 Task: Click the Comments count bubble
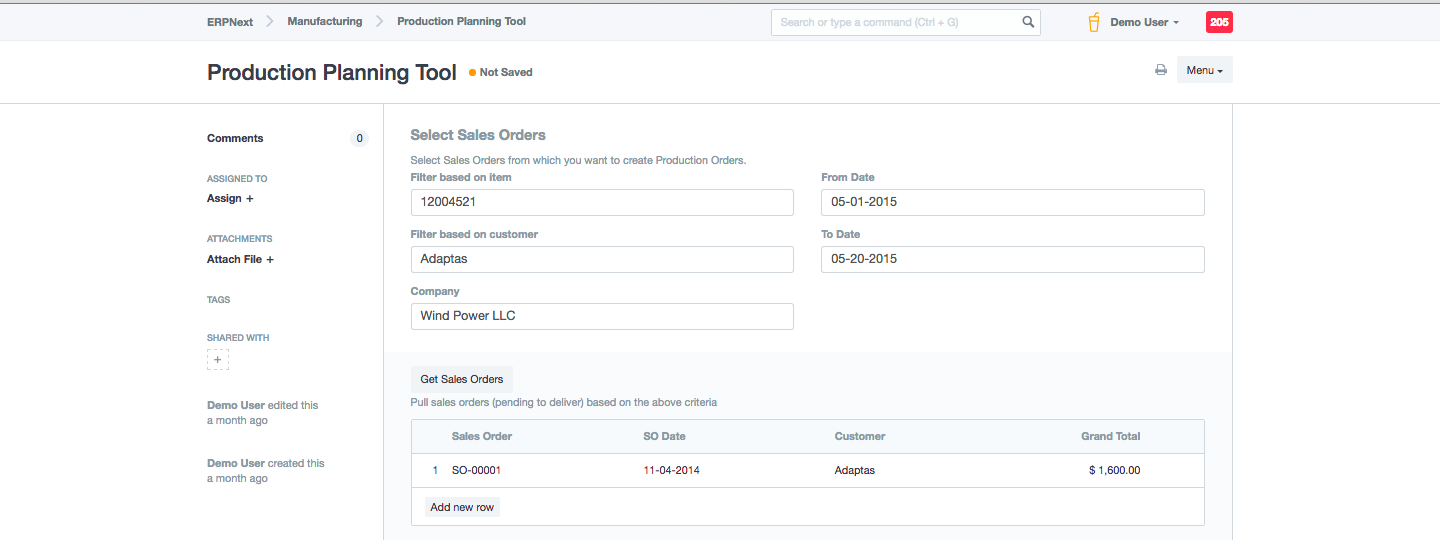359,139
